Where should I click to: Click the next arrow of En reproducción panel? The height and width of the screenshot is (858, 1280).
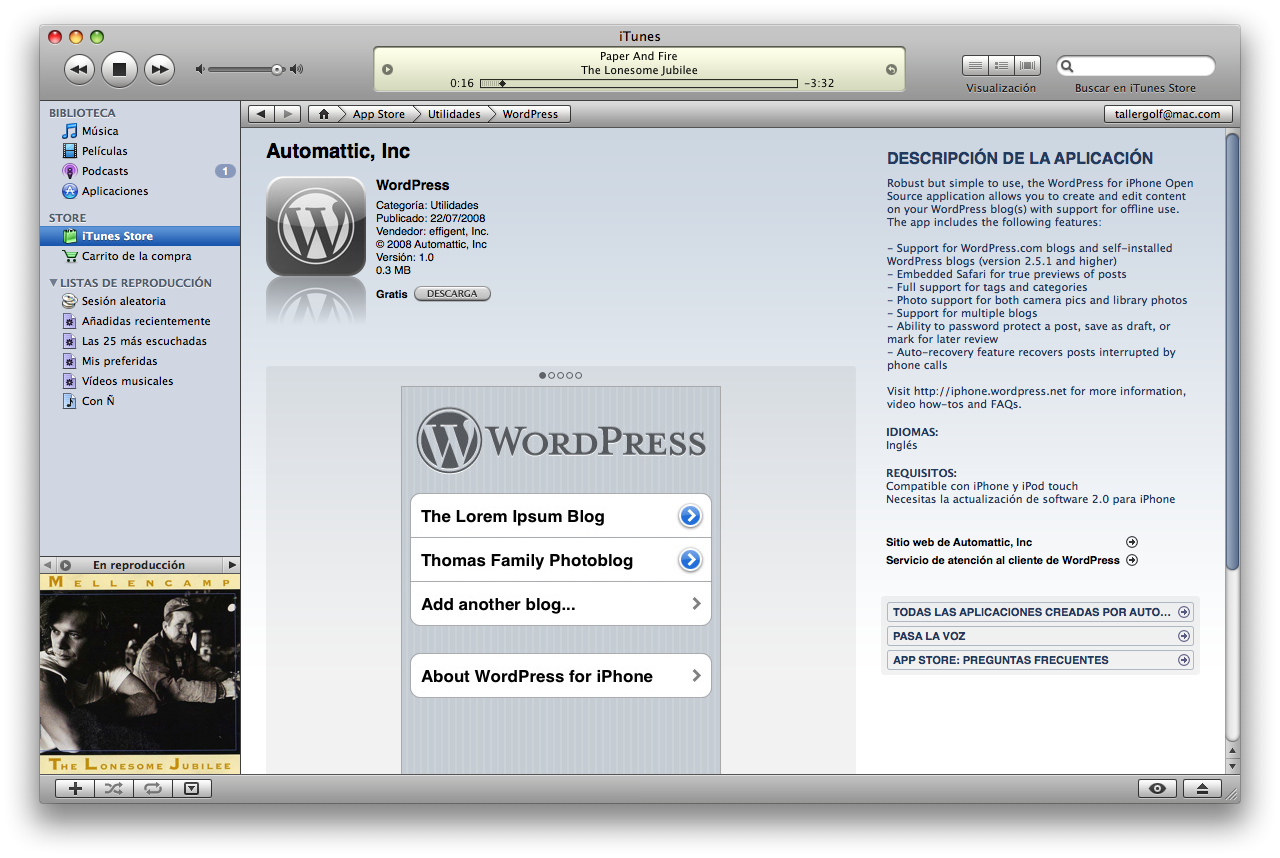coord(232,565)
